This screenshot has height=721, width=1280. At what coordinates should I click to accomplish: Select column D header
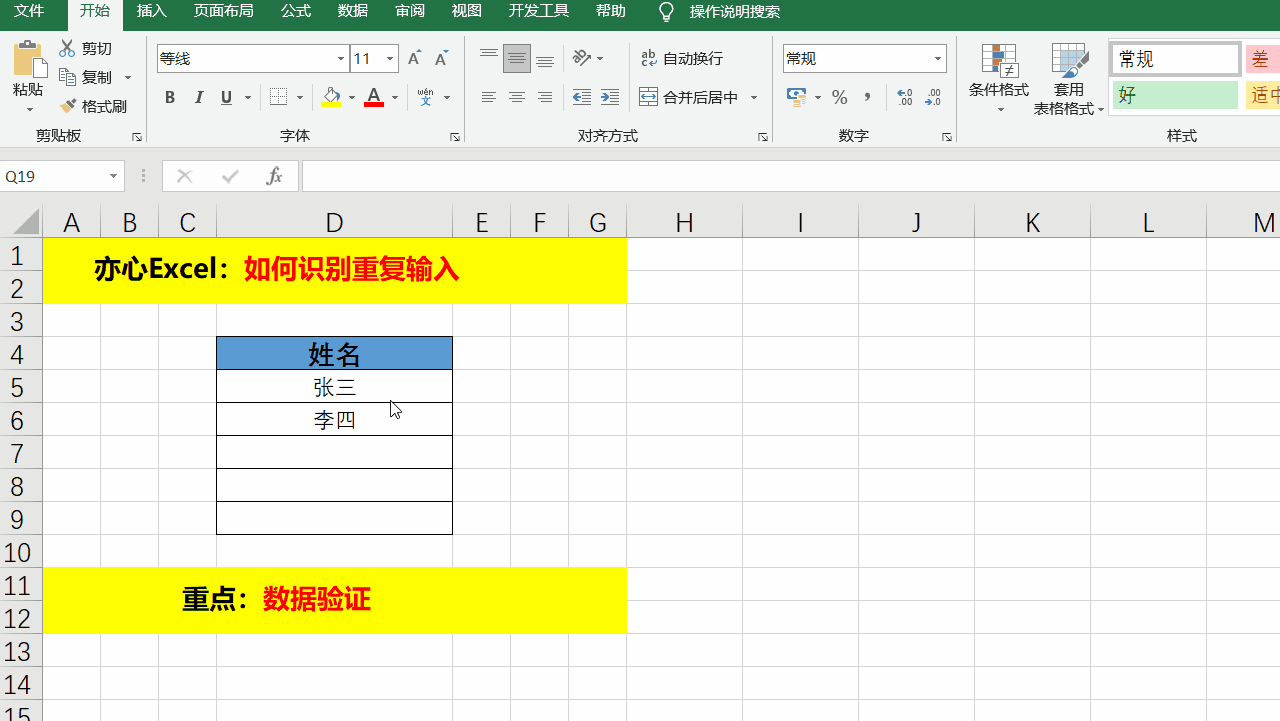tap(334, 222)
